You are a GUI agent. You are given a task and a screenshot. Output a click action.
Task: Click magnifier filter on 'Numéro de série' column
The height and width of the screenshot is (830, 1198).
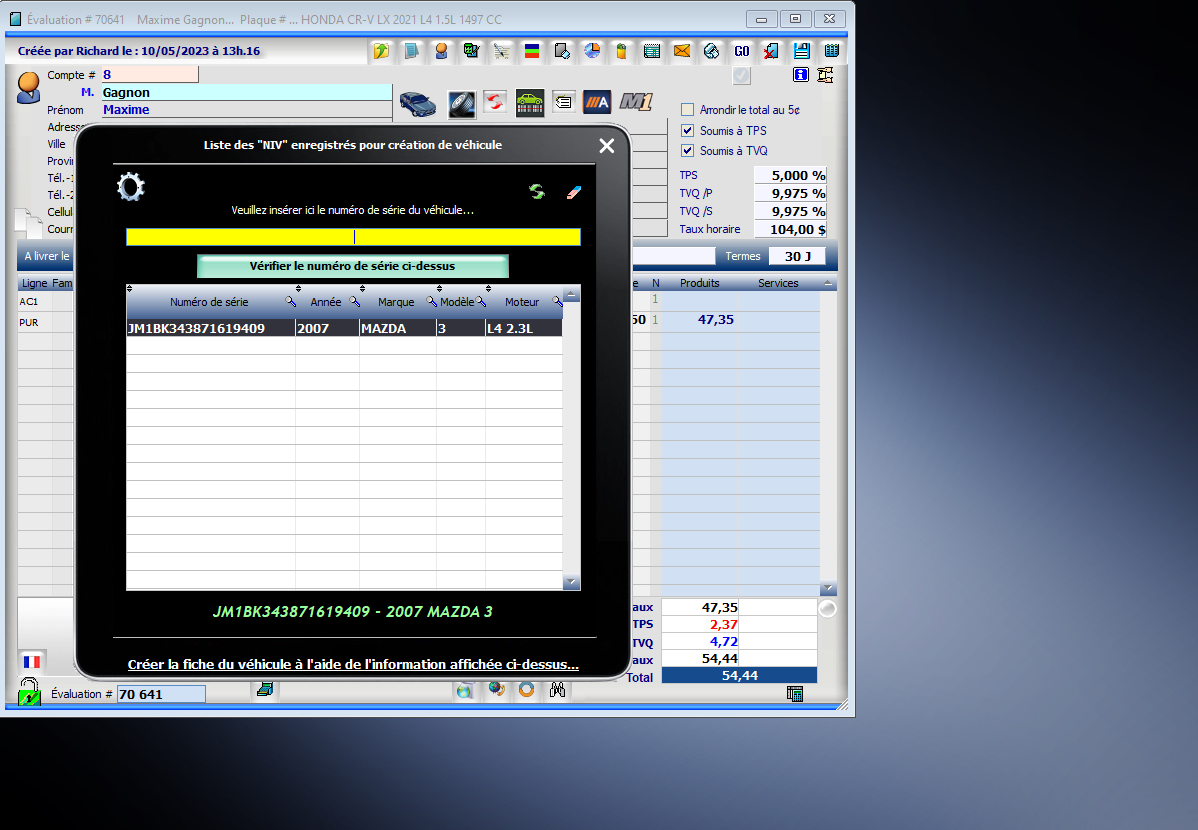[290, 301]
